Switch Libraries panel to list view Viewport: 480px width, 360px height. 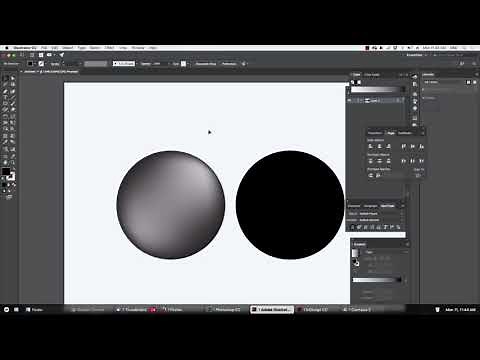(475, 82)
